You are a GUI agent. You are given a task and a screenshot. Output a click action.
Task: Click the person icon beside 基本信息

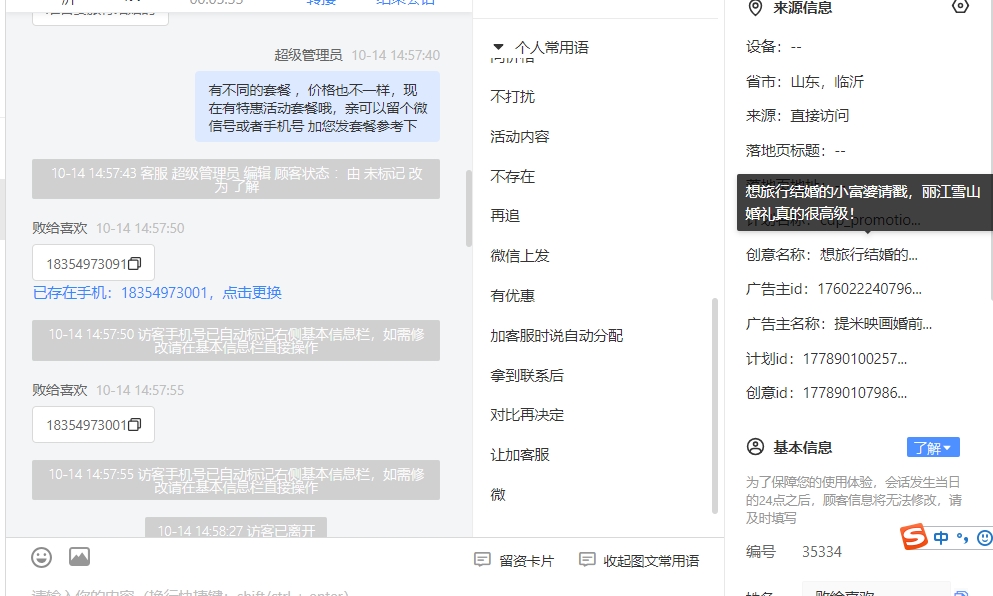pos(756,447)
